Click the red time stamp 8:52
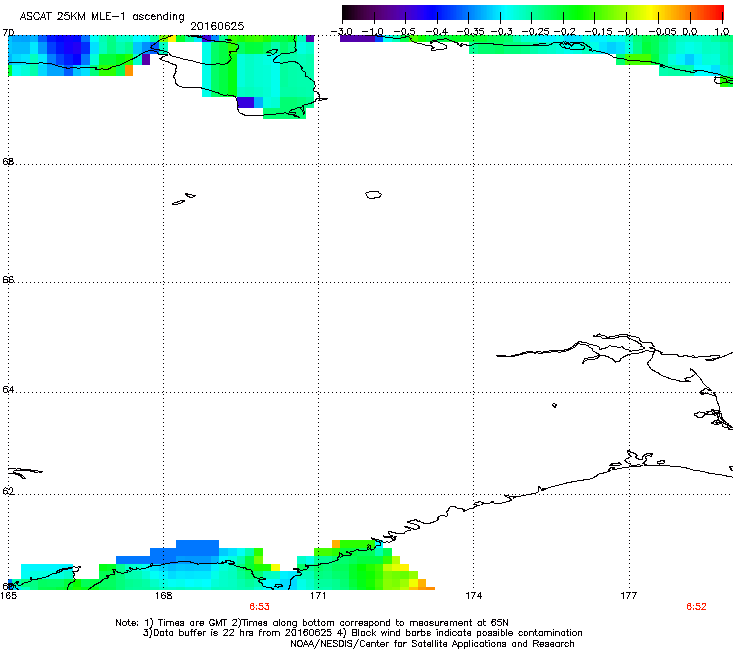Viewport: 740px width, 650px height. [696, 607]
